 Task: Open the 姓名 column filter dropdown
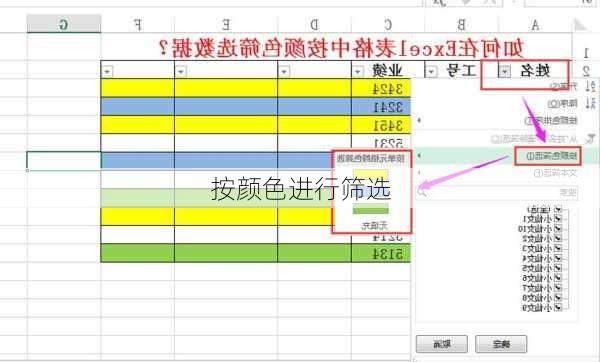pyautogui.click(x=505, y=71)
